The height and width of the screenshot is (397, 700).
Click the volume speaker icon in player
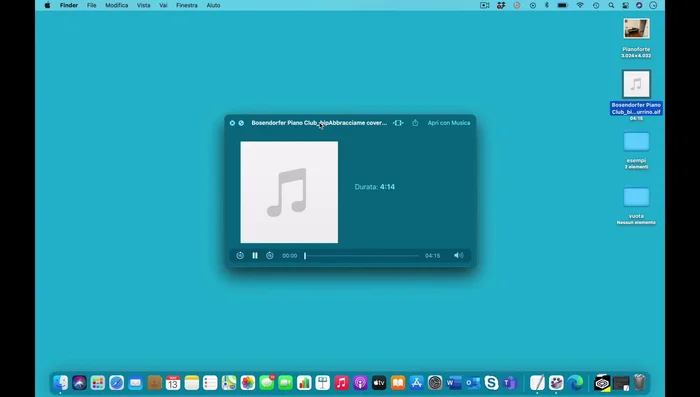(x=458, y=255)
